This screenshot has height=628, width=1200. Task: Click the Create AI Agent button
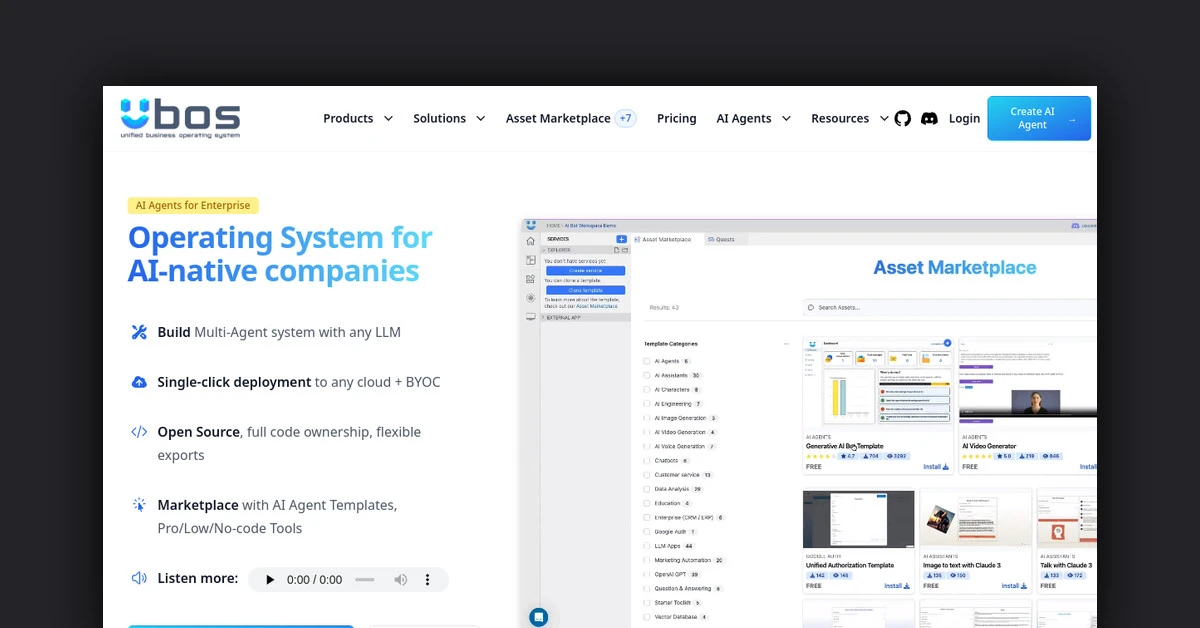1038,118
